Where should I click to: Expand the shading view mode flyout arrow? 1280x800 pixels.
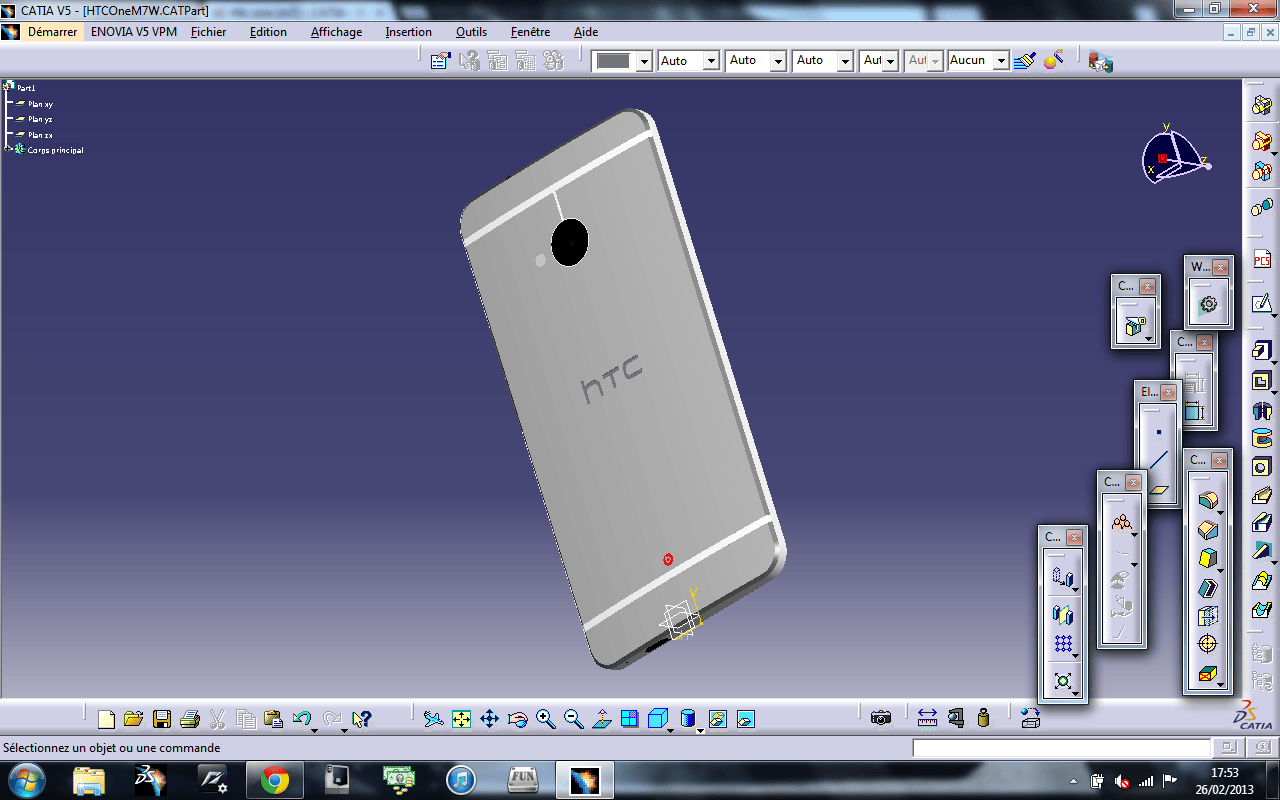(x=700, y=729)
